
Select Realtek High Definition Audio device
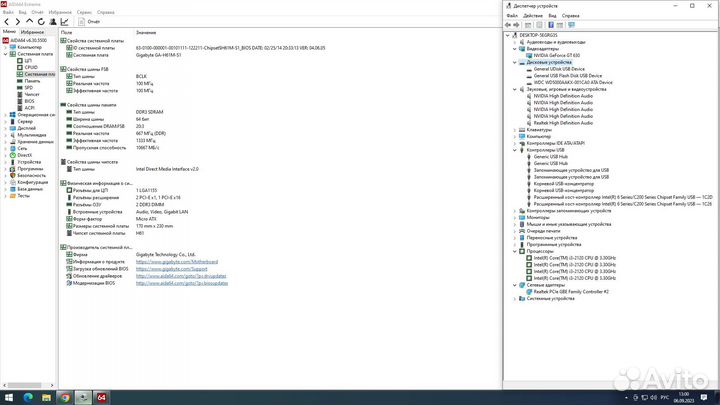[x=563, y=123]
